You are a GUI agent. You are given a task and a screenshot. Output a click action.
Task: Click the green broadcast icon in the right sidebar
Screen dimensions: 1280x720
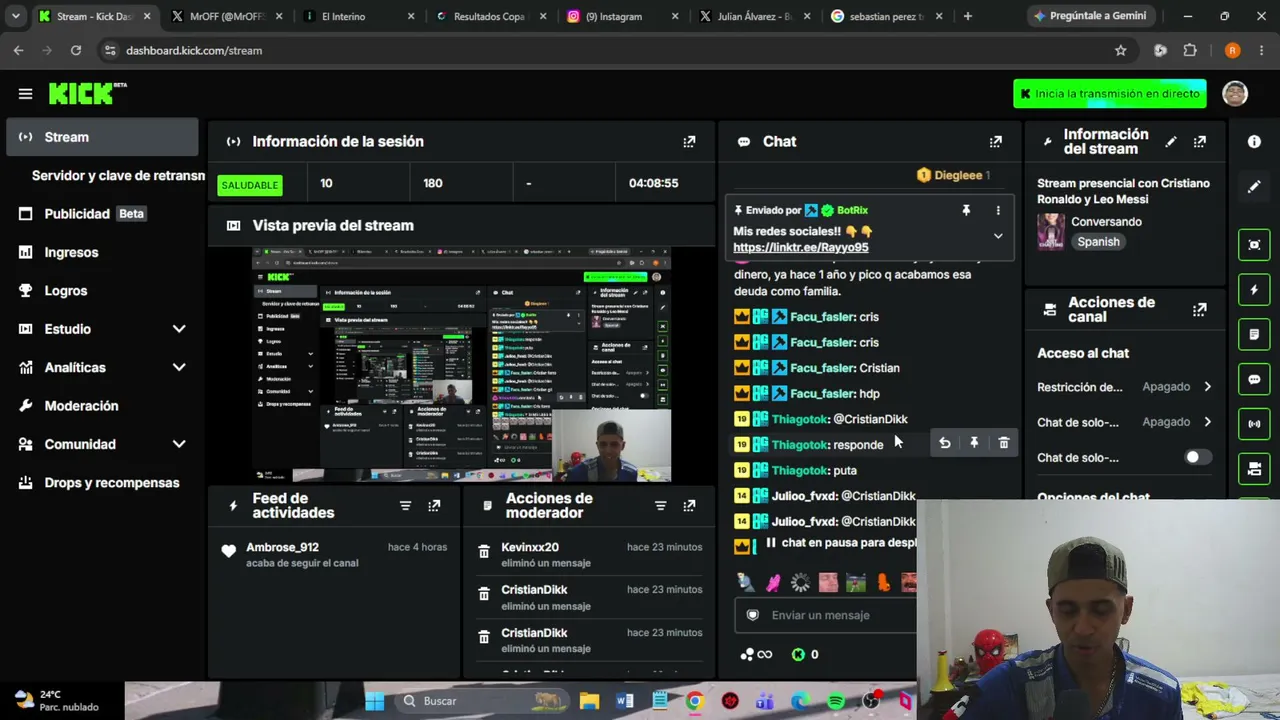click(1254, 424)
